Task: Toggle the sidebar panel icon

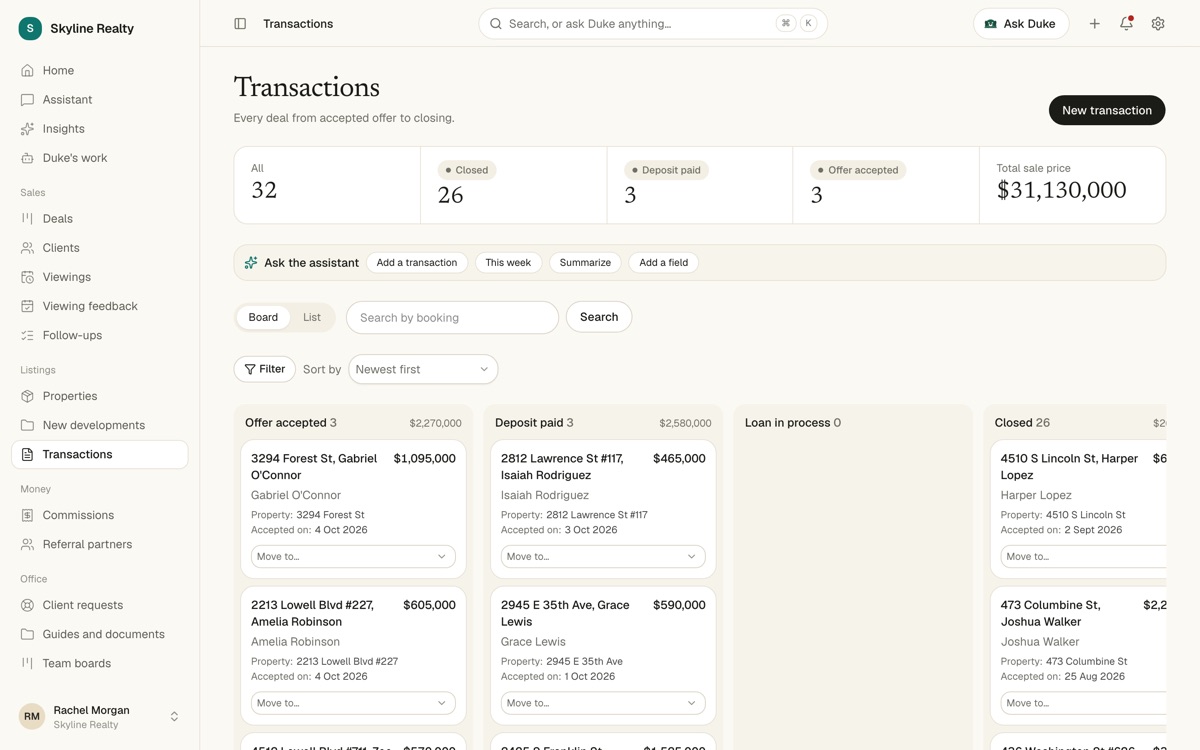Action: (240, 24)
